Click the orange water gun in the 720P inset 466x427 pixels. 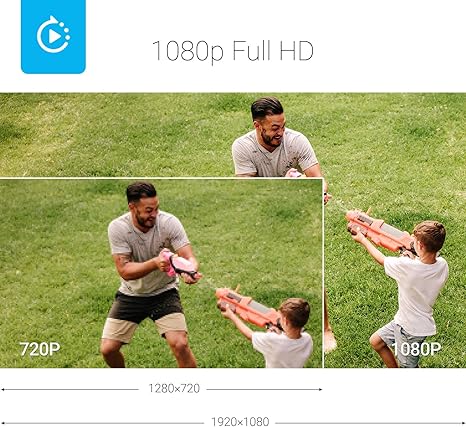(247, 308)
